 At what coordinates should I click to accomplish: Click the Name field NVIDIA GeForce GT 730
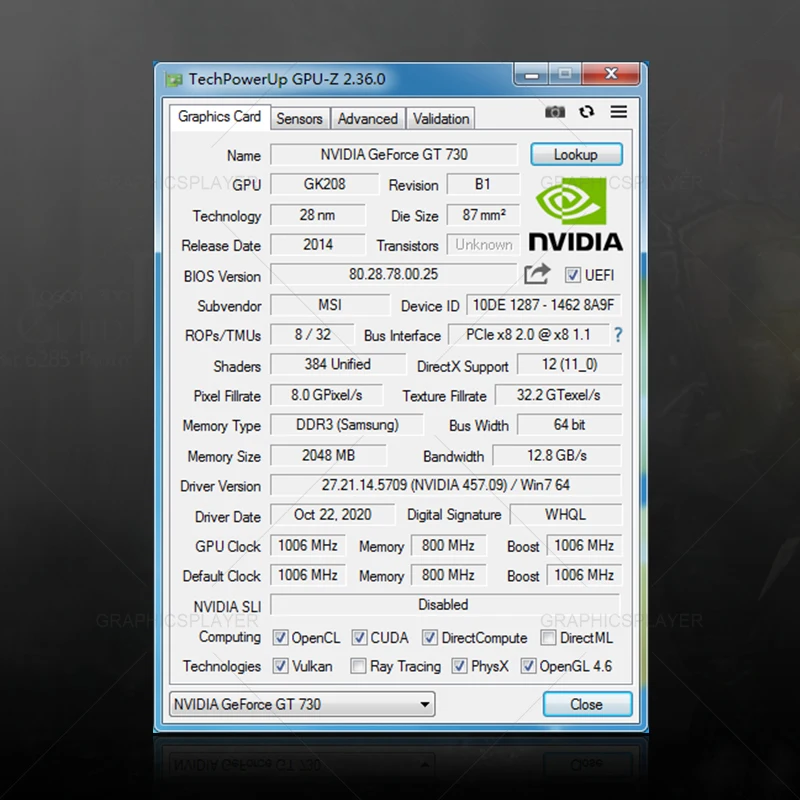[x=394, y=154]
